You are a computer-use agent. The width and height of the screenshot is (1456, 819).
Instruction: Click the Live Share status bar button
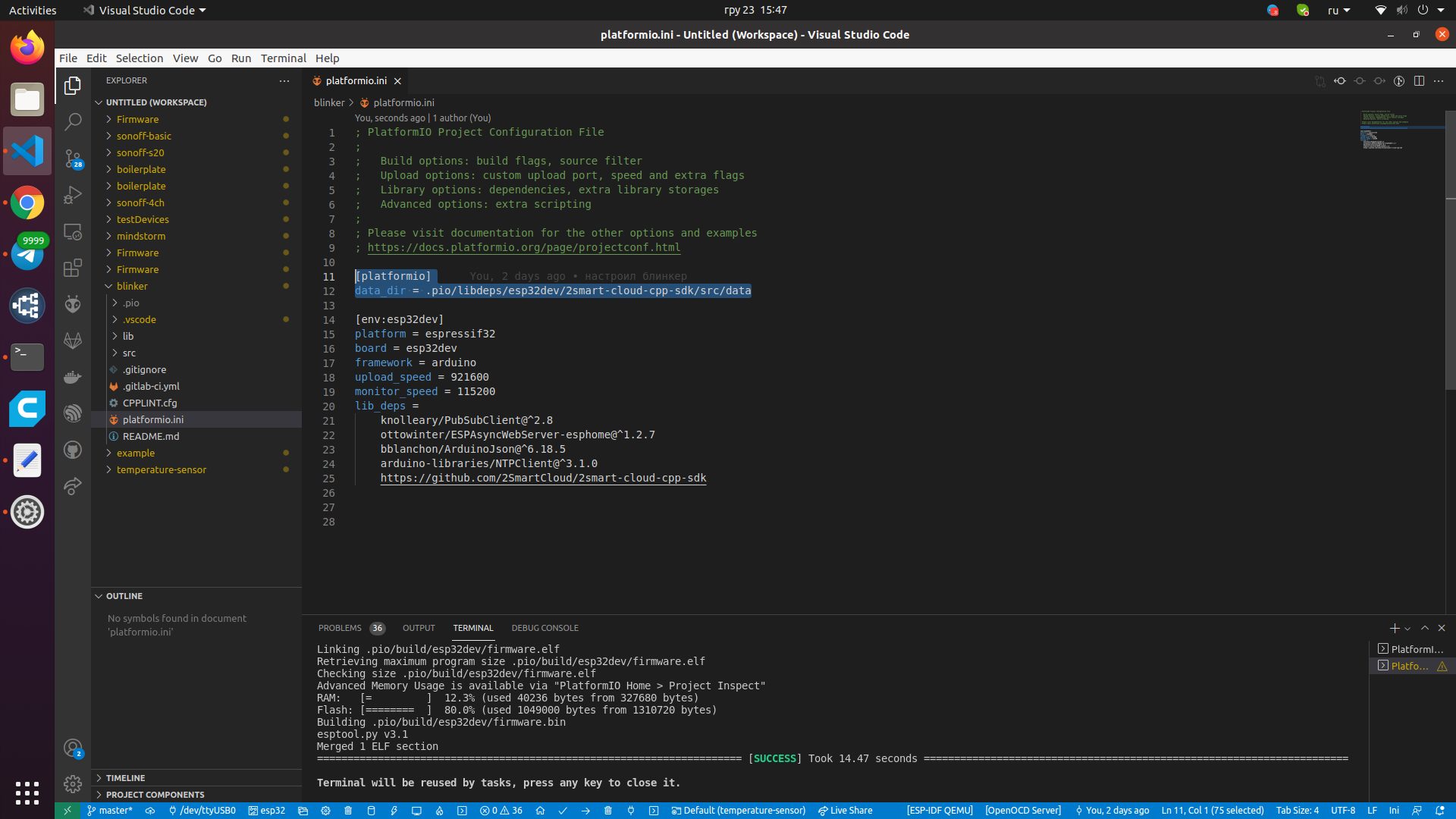click(x=845, y=810)
